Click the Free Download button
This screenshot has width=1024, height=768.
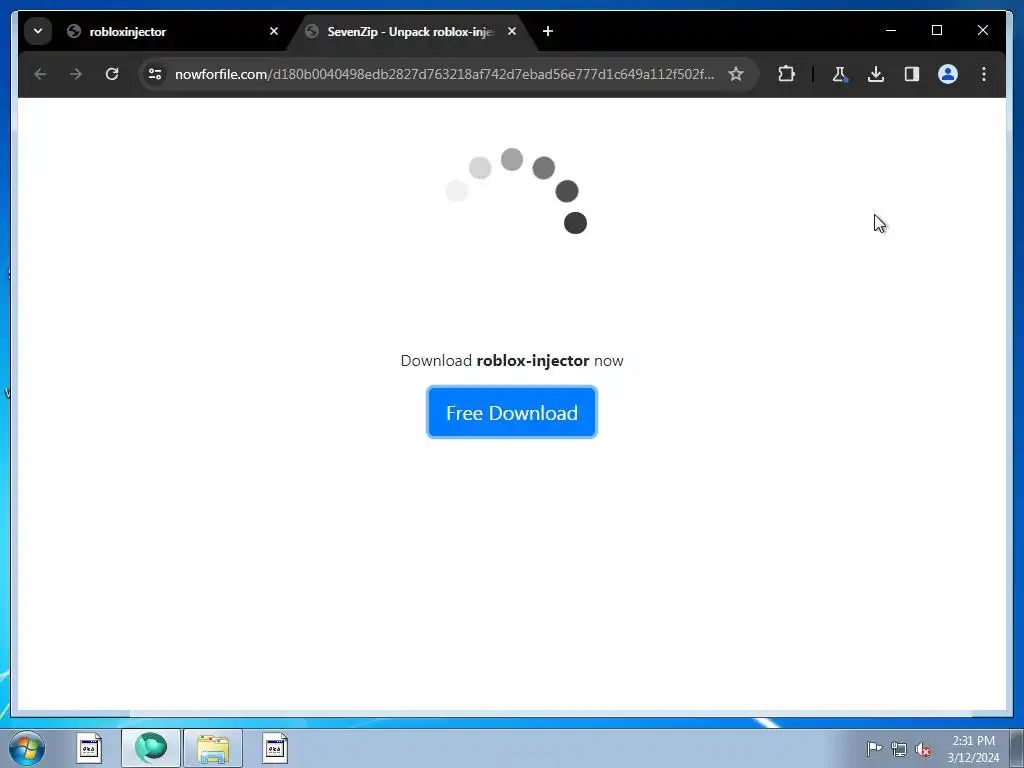point(511,412)
